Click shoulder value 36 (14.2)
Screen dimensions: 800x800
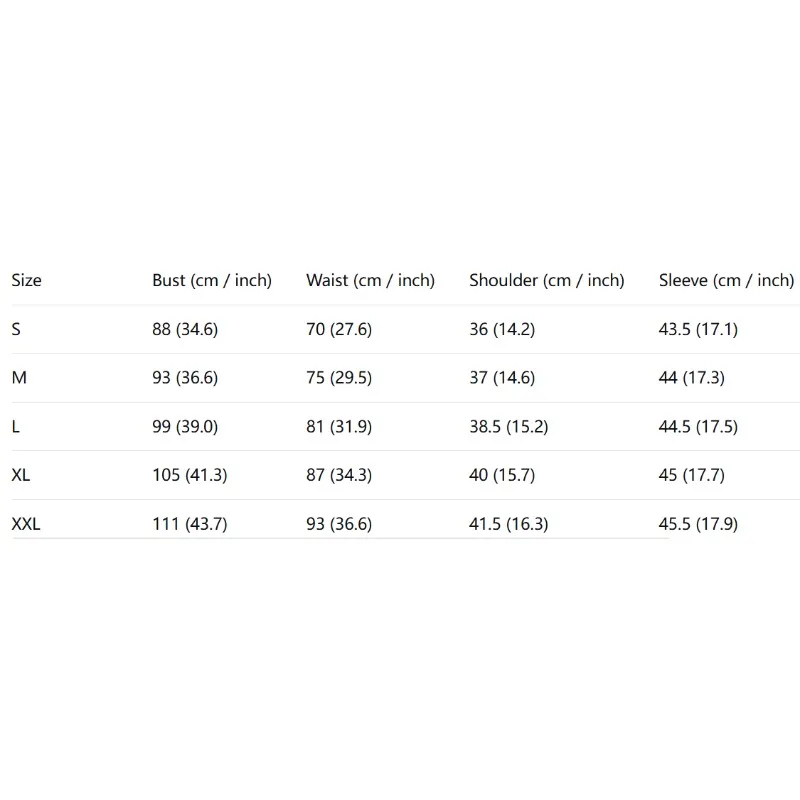coord(502,329)
